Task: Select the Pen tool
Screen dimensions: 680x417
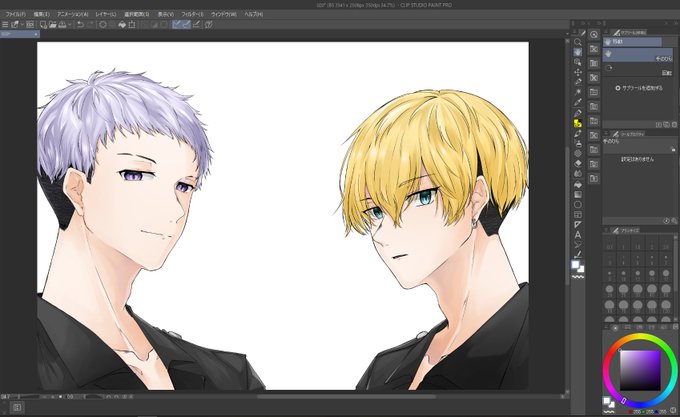Action: (x=578, y=113)
